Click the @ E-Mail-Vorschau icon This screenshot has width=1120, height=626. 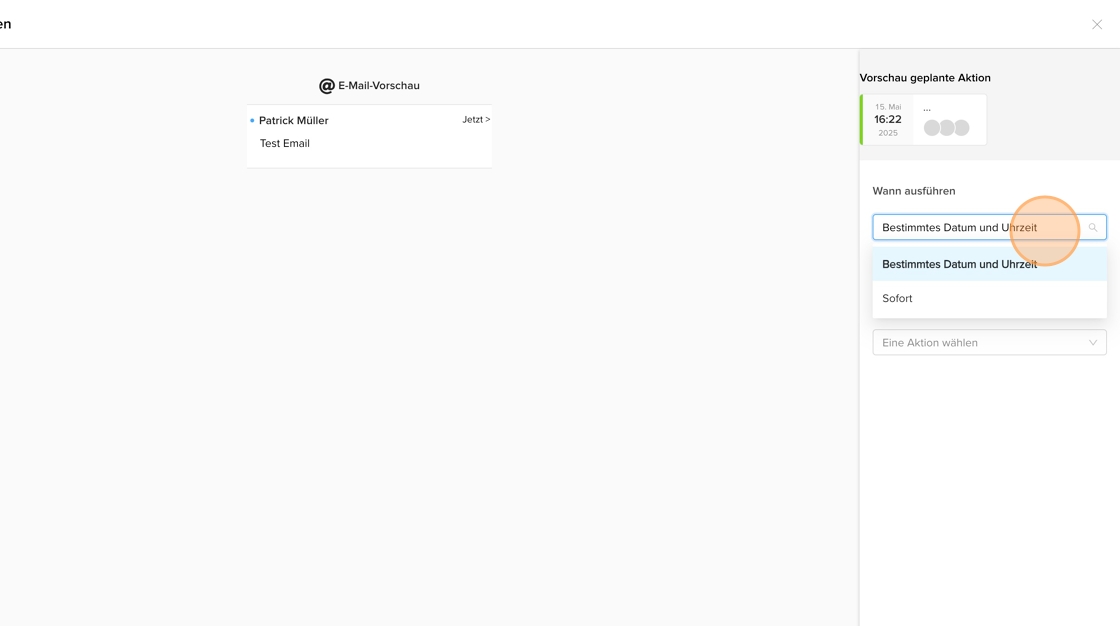tap(326, 86)
